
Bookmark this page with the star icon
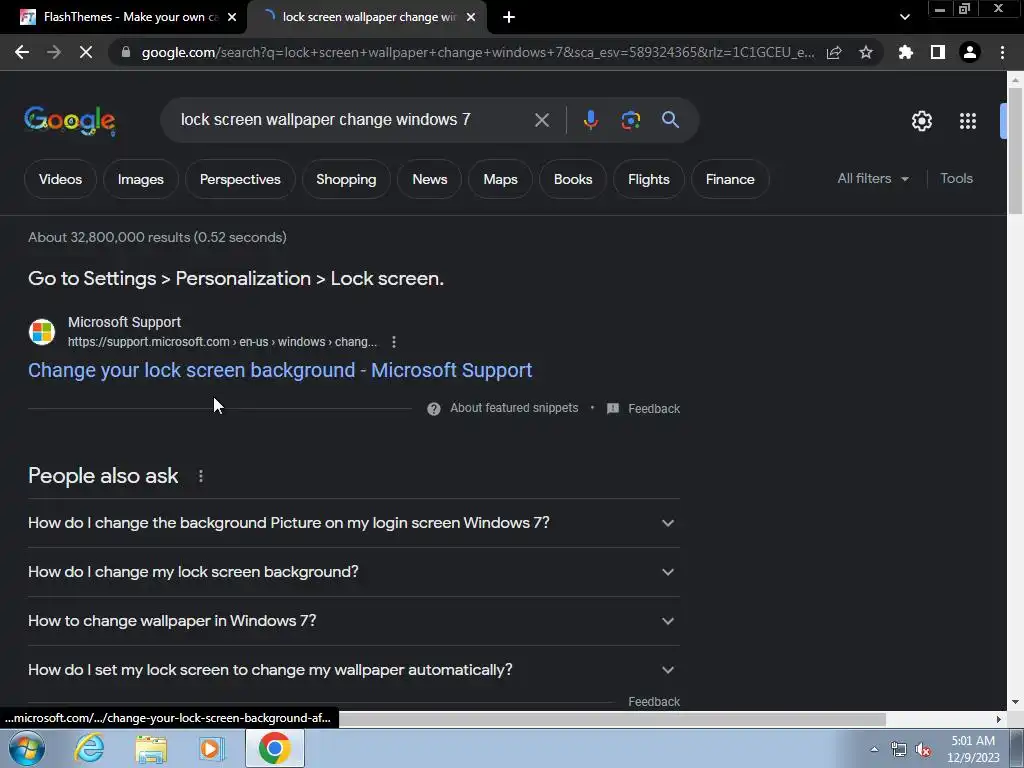pyautogui.click(x=866, y=52)
